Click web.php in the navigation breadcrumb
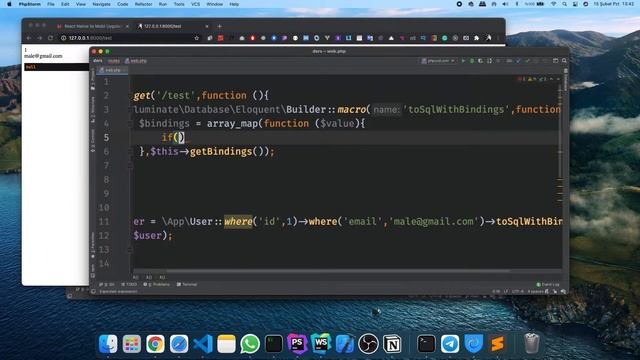The image size is (640, 360). click(136, 61)
